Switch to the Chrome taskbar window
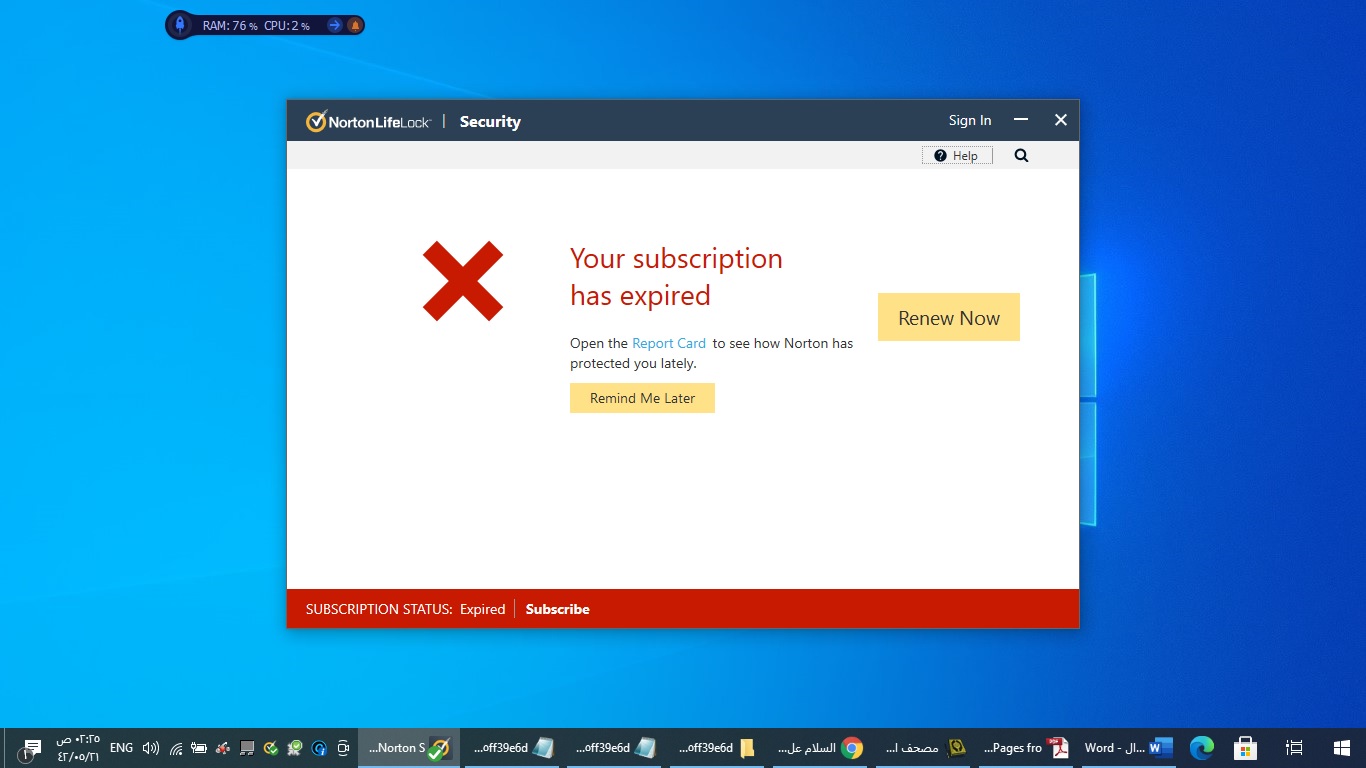This screenshot has width=1366, height=768. coord(820,748)
